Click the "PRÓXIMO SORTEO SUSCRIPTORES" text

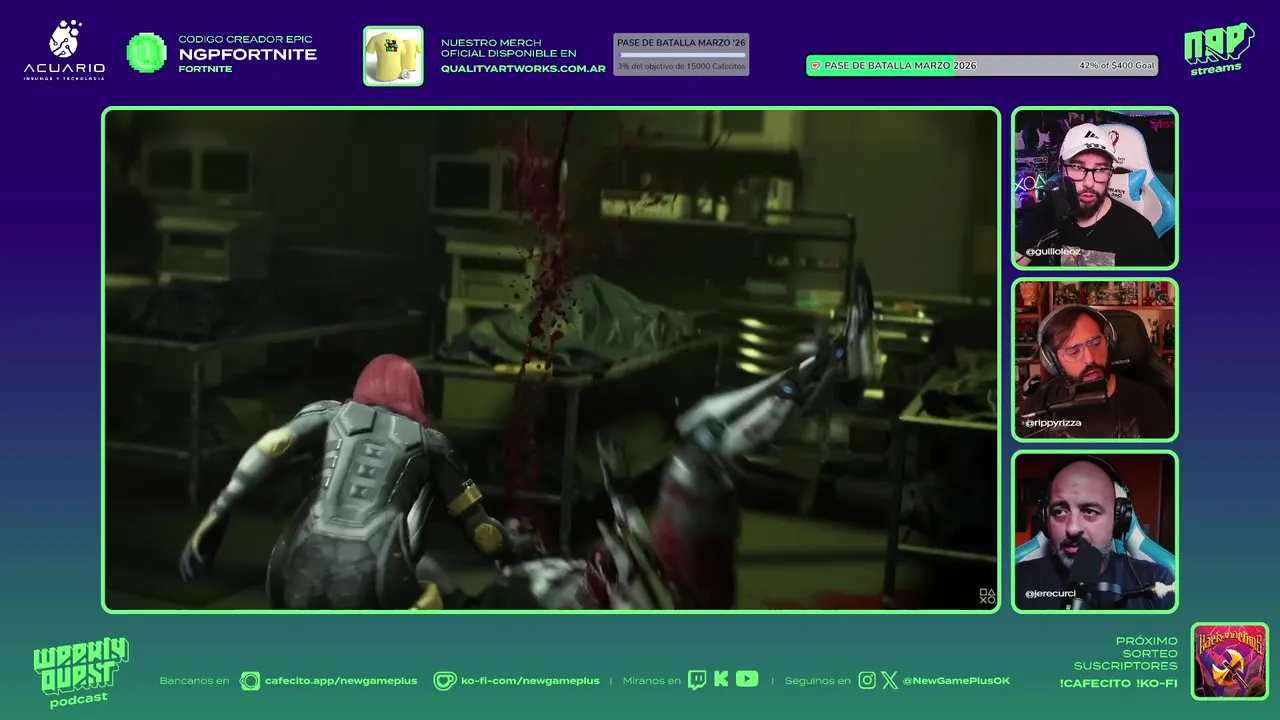pos(1126,653)
